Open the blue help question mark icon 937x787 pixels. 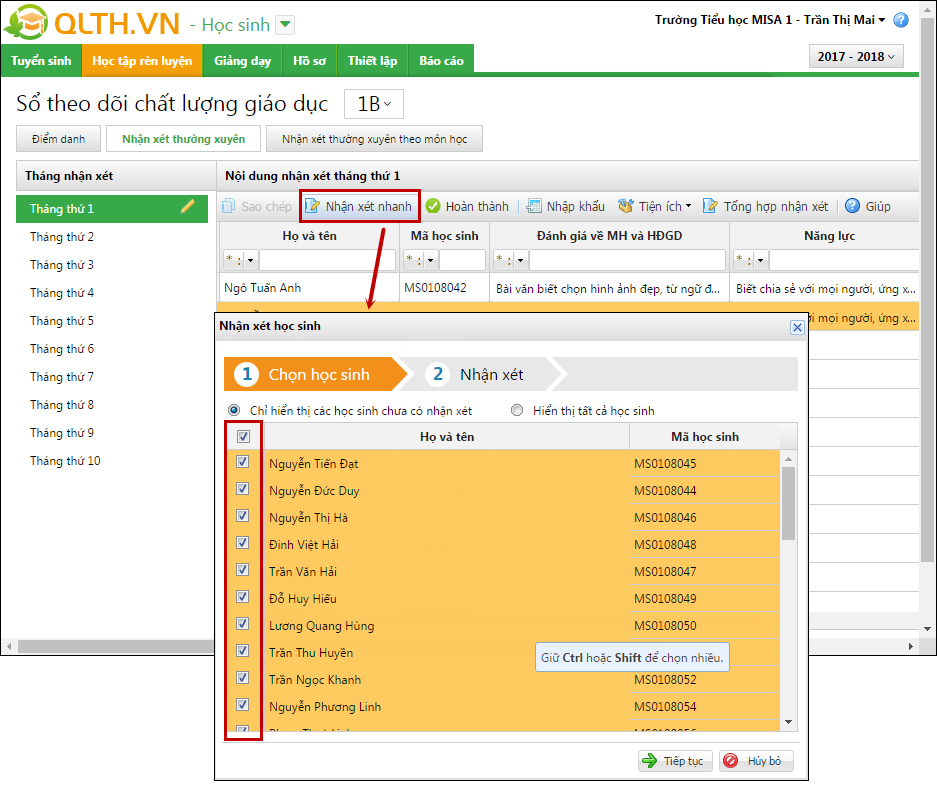[901, 20]
